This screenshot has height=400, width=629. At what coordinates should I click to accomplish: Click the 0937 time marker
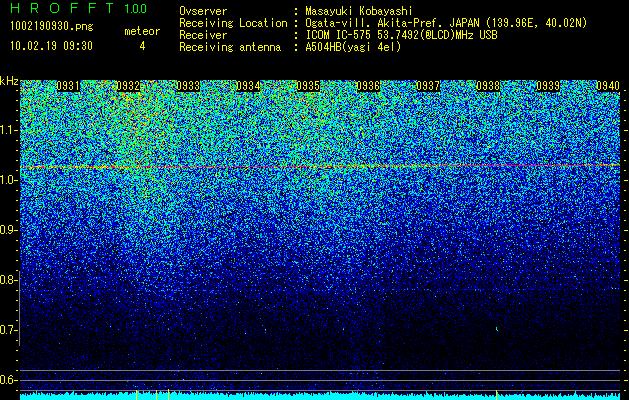[428, 86]
